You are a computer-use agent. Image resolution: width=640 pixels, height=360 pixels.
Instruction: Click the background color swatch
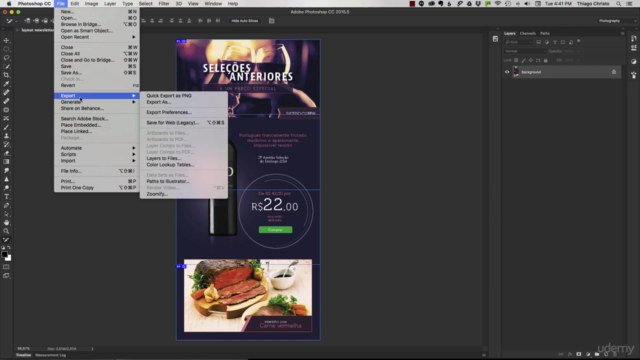(9, 258)
